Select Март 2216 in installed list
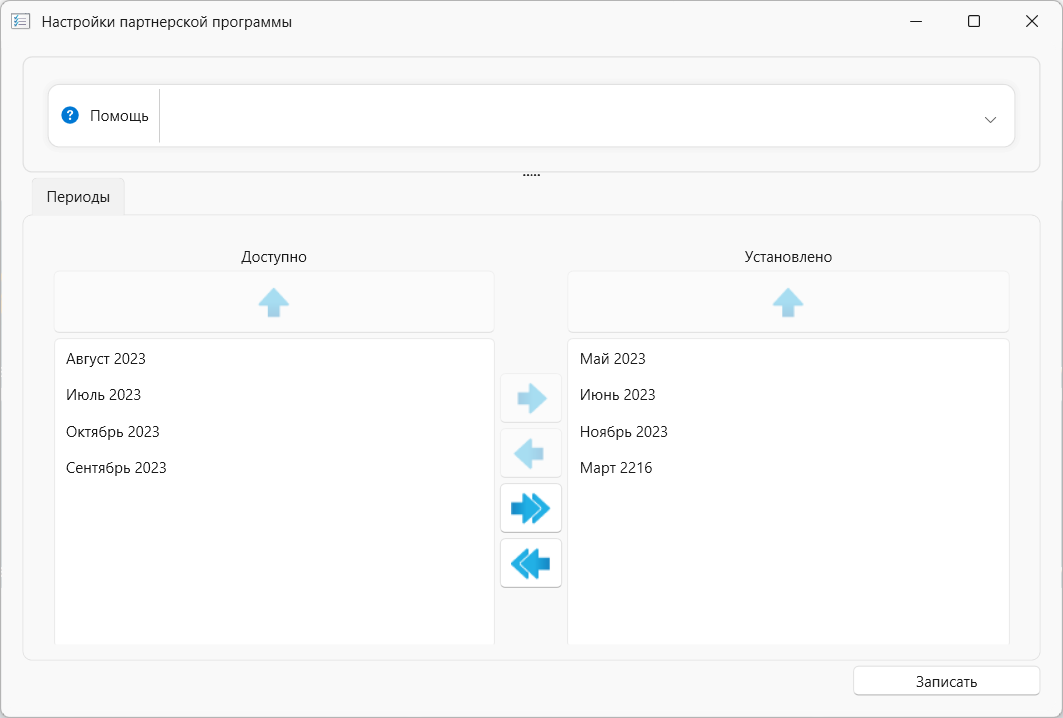 (x=788, y=468)
